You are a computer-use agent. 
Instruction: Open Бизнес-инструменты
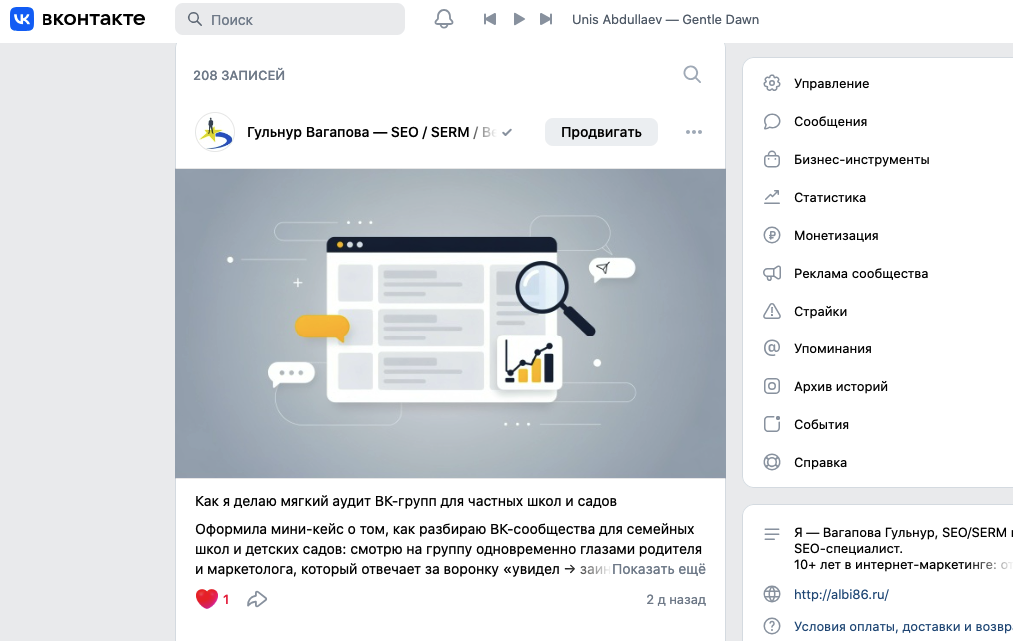click(x=861, y=160)
